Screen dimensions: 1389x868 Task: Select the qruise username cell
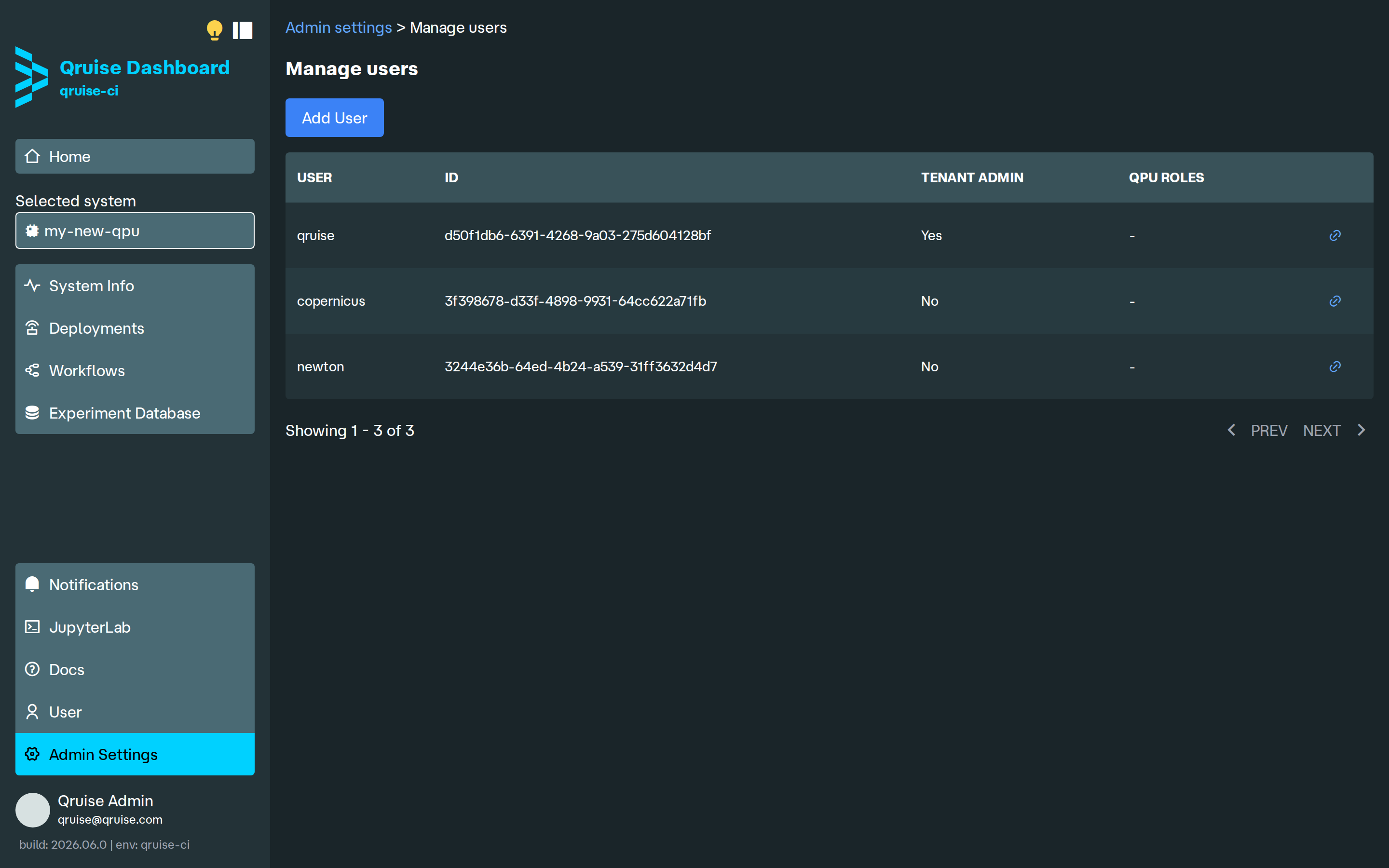(x=316, y=235)
